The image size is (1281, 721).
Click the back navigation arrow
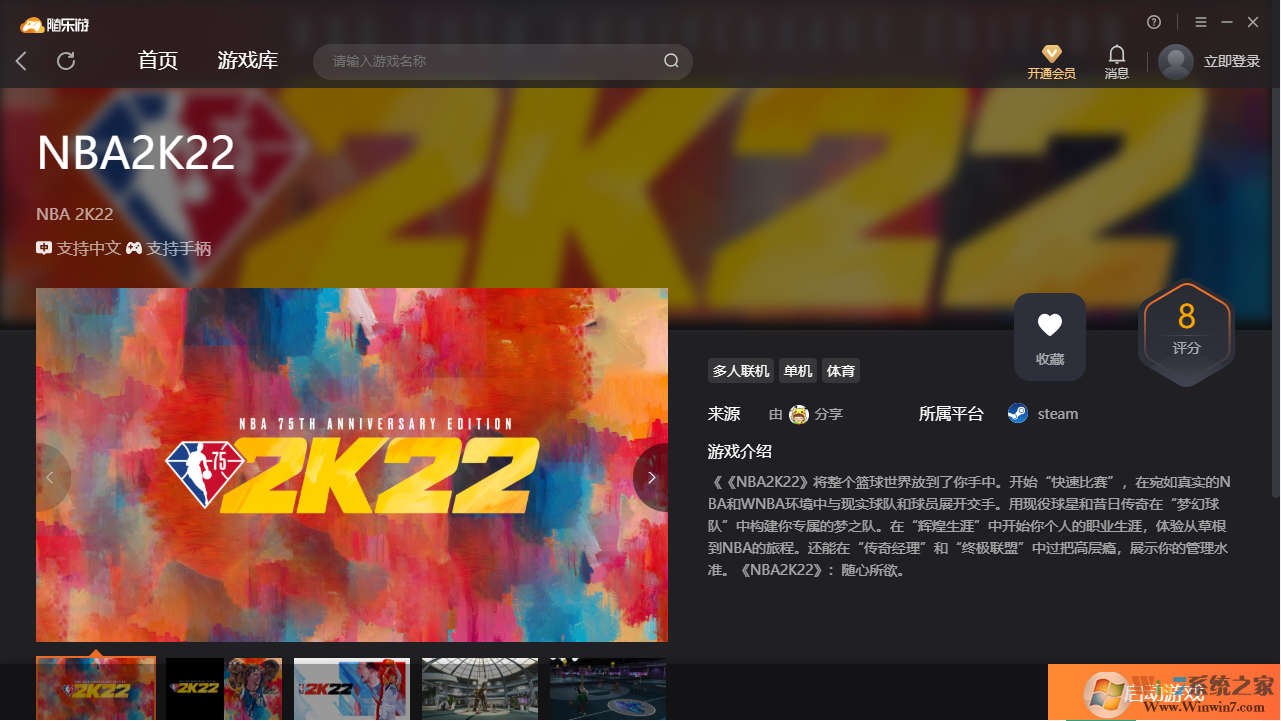coord(21,61)
